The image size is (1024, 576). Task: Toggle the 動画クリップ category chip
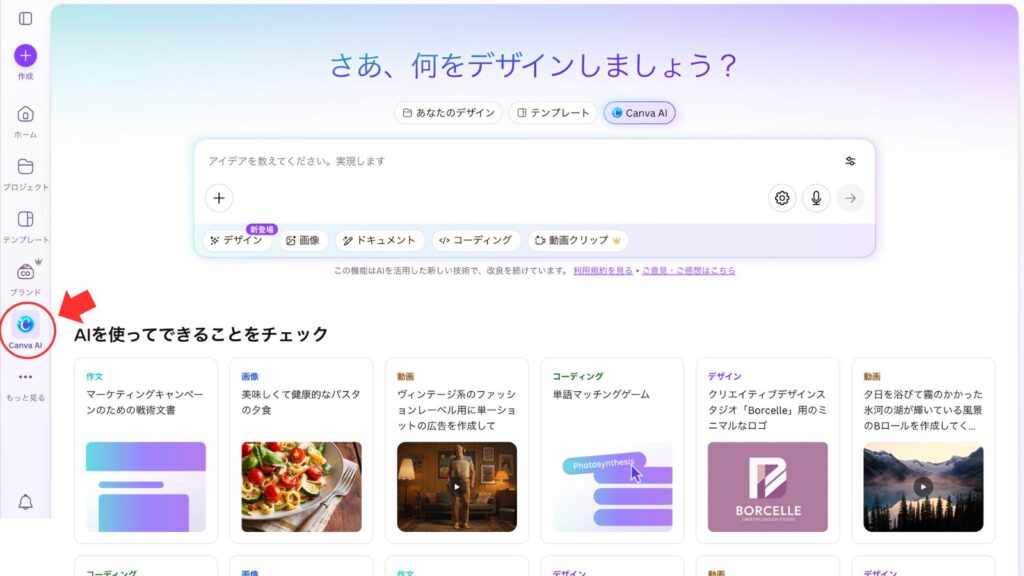coord(575,240)
